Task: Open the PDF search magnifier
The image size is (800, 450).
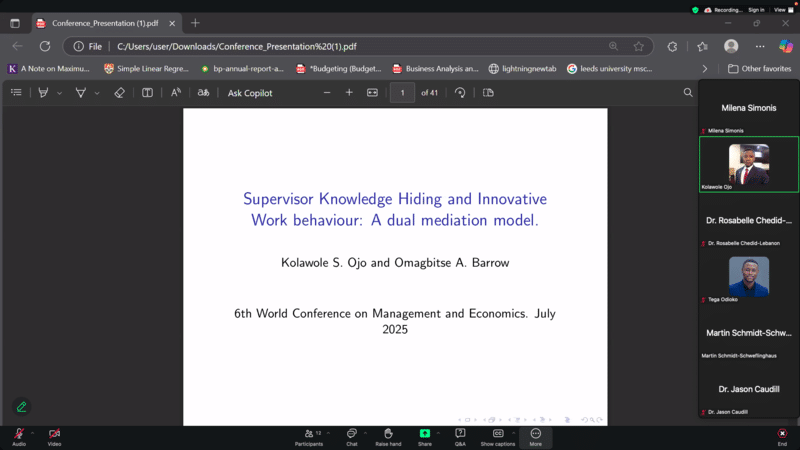Action: (688, 93)
